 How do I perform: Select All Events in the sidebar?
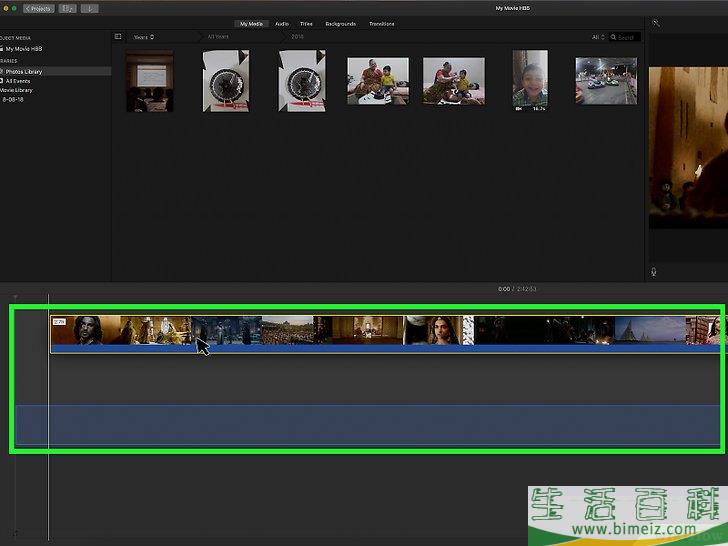point(18,81)
